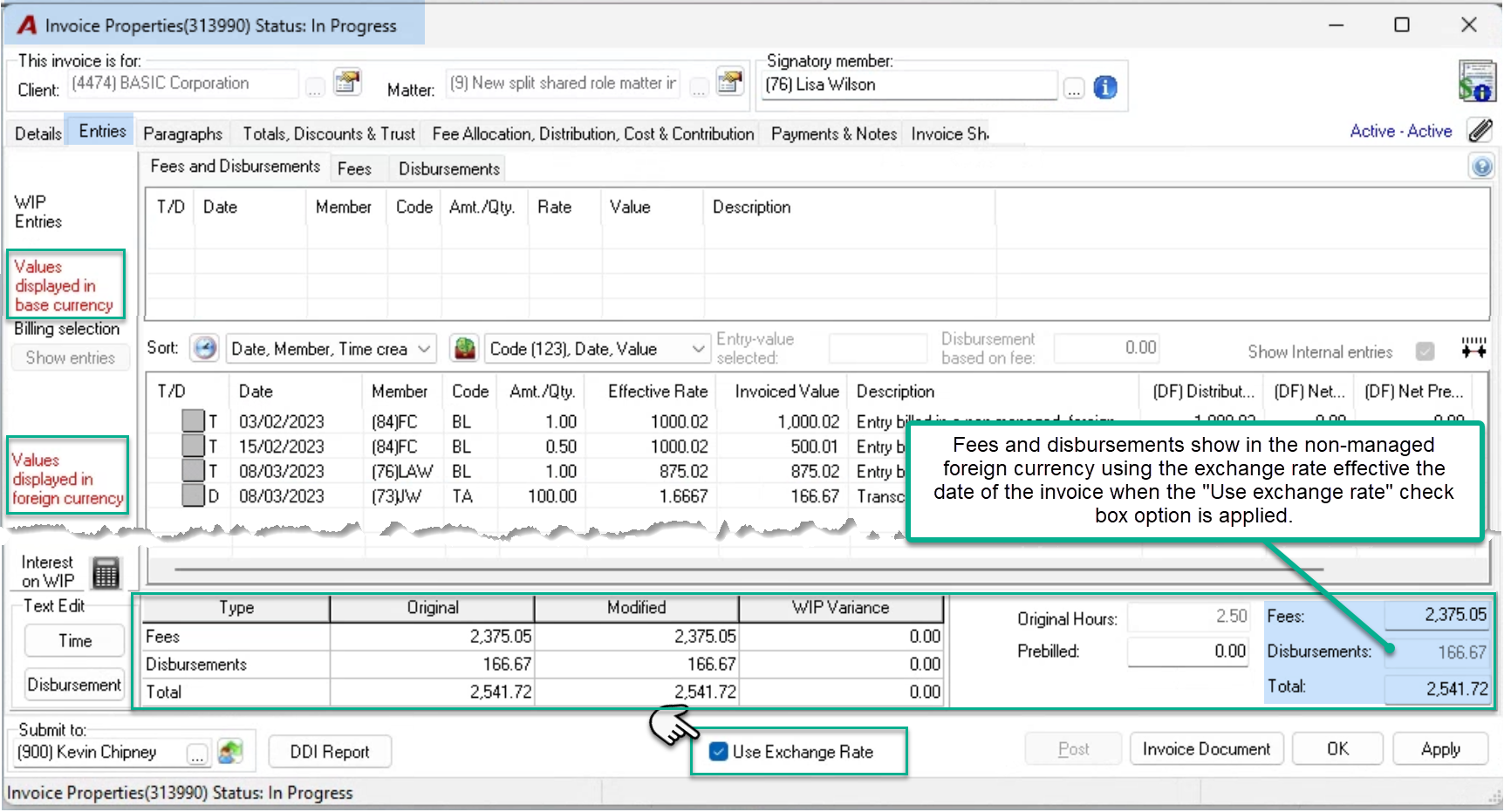Select the Disbursements sub-tab
Viewport: 1504px width, 812px height.
(449, 168)
